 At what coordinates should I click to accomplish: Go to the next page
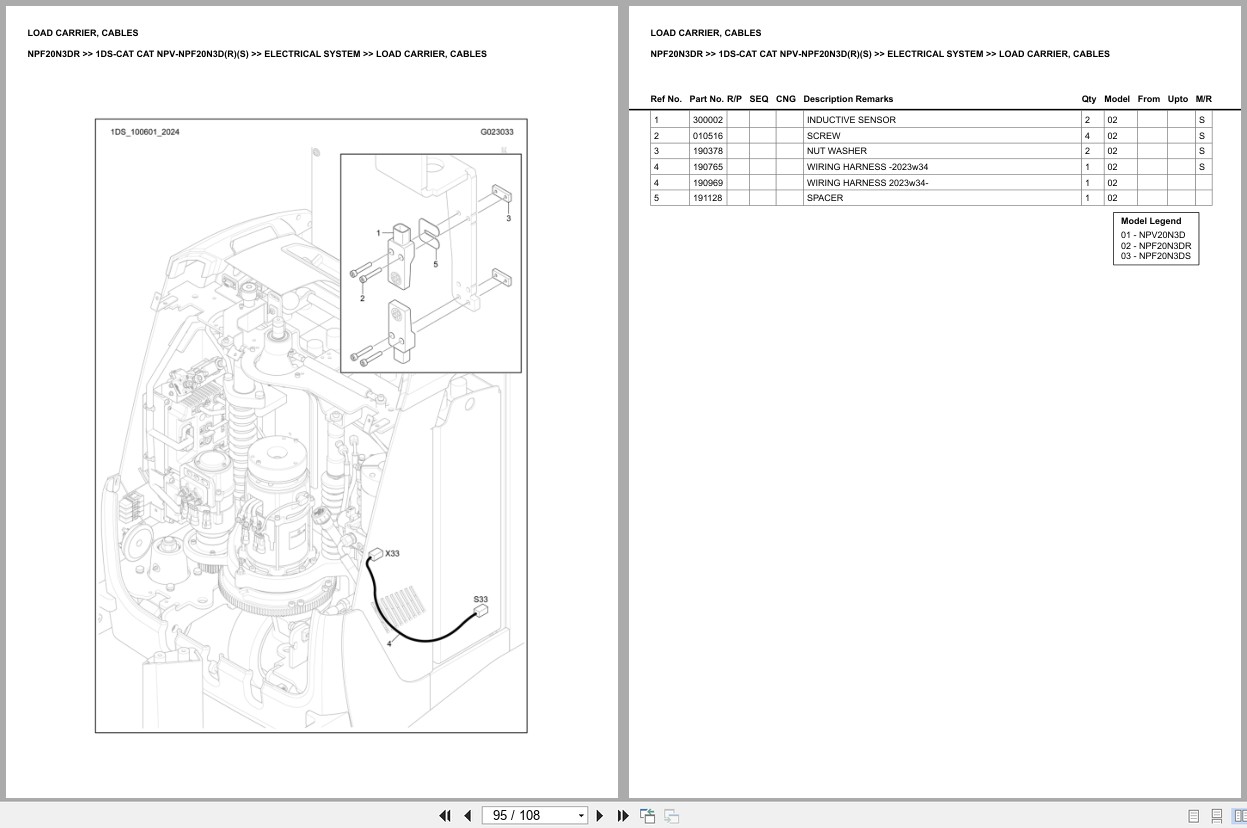tap(600, 816)
